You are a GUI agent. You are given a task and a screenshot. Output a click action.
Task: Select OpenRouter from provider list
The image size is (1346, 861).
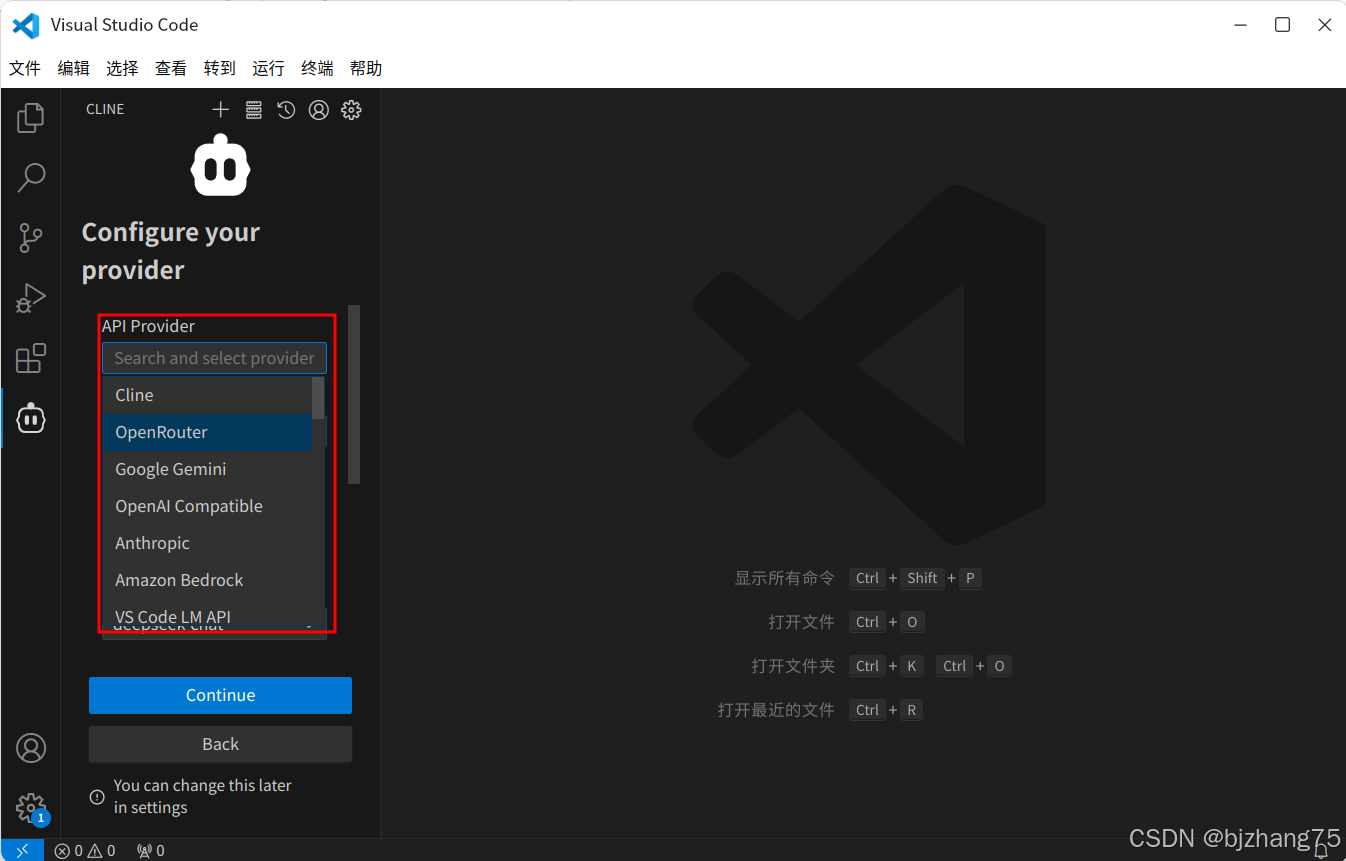(207, 432)
